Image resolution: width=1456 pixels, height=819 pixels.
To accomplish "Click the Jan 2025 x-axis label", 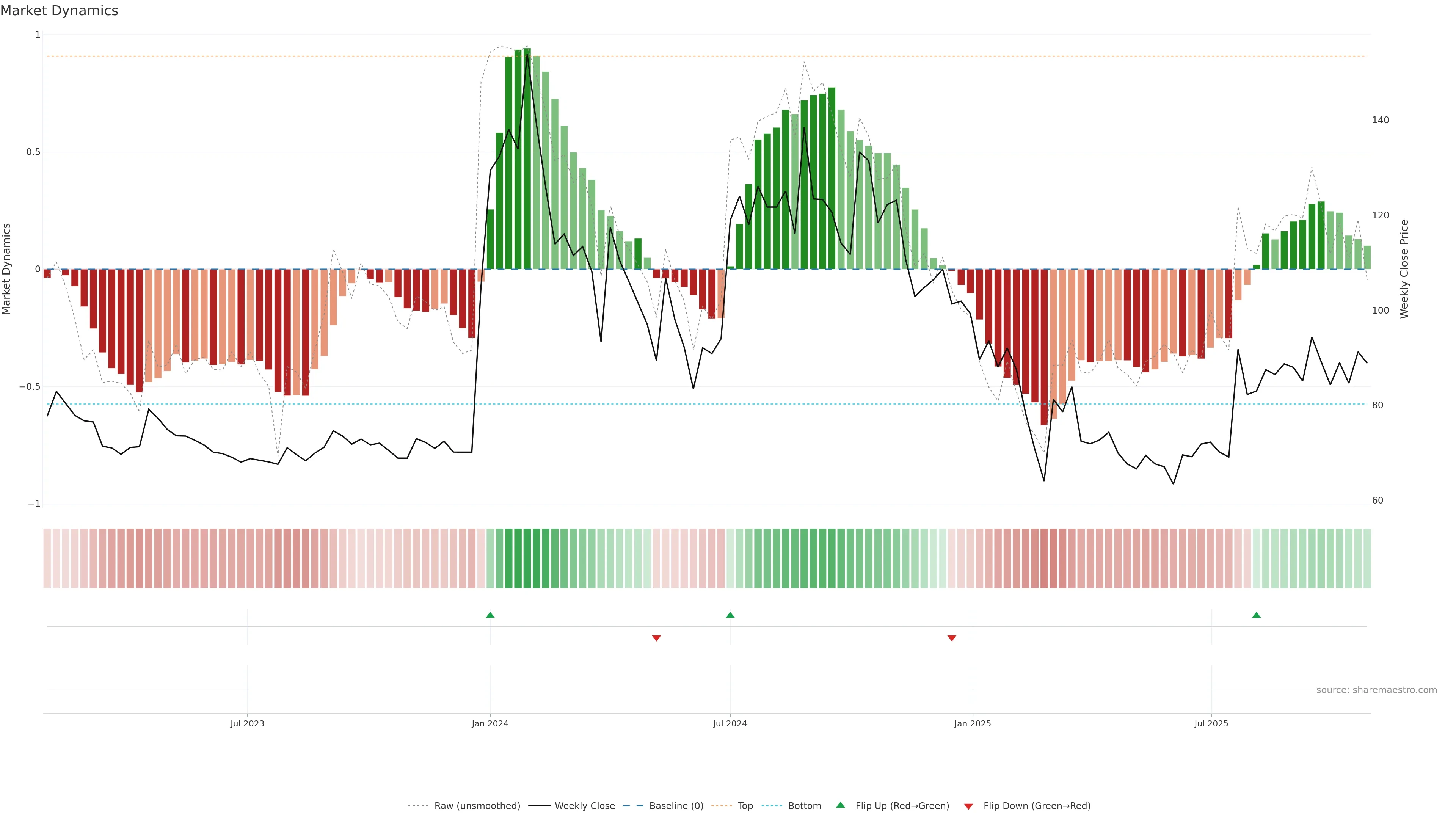I will tap(972, 723).
